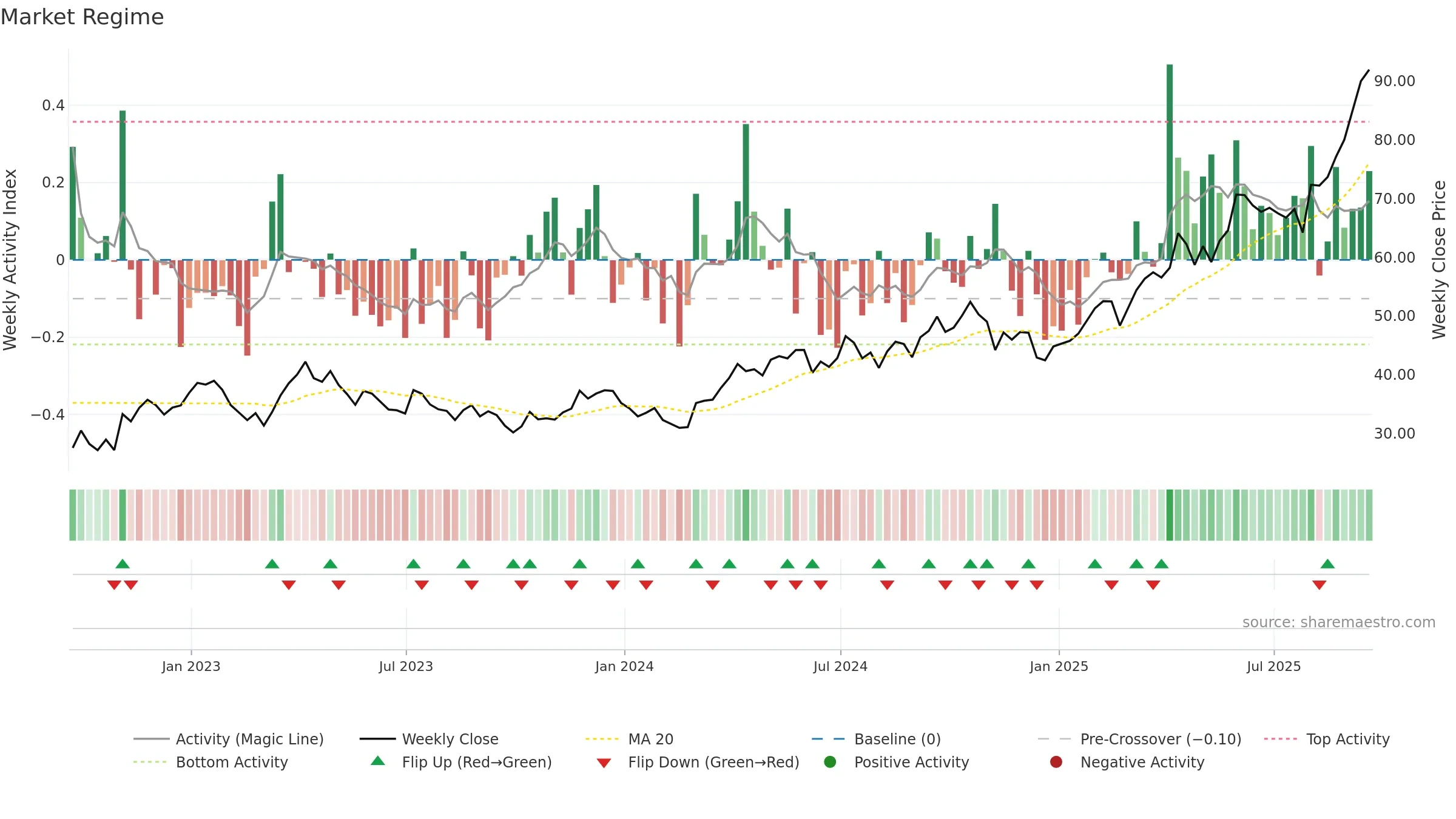Click the pink dotted sample beside Top Activity
This screenshot has width=1456, height=819.
[x=1281, y=739]
